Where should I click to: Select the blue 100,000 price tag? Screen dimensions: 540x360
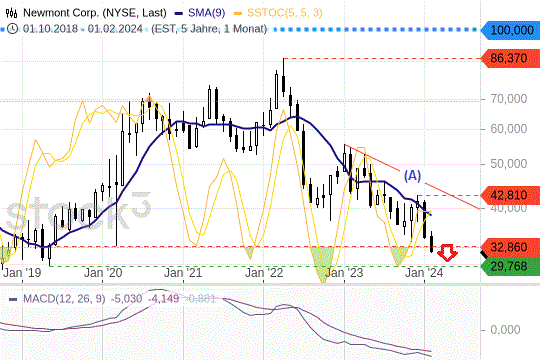510,30
